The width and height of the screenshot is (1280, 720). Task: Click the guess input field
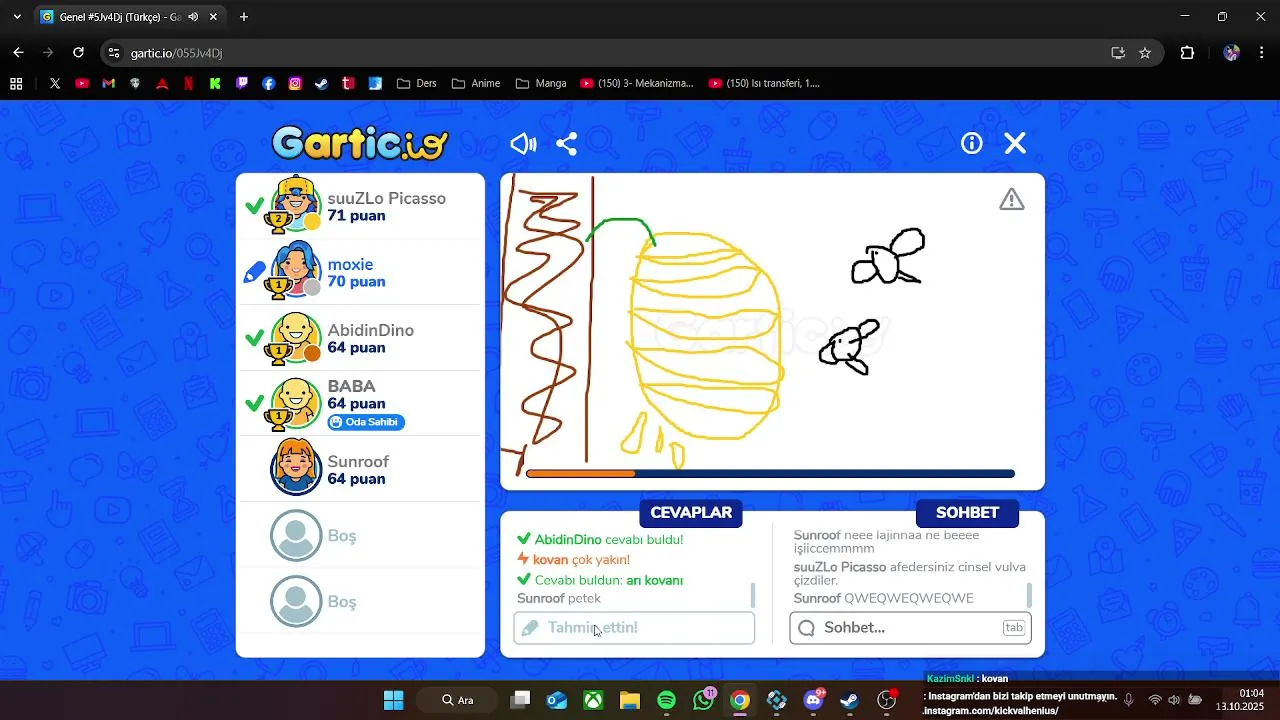click(634, 628)
